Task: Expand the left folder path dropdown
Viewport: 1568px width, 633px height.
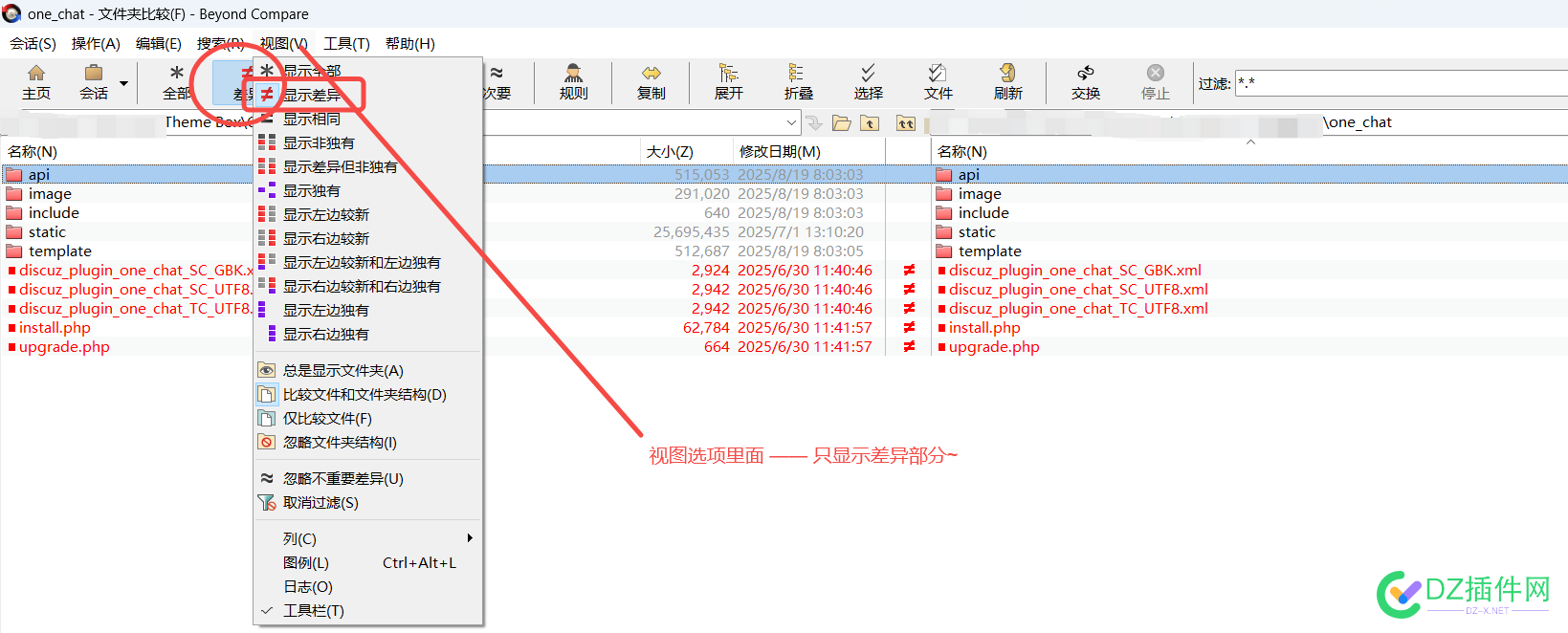Action: pyautogui.click(x=791, y=122)
